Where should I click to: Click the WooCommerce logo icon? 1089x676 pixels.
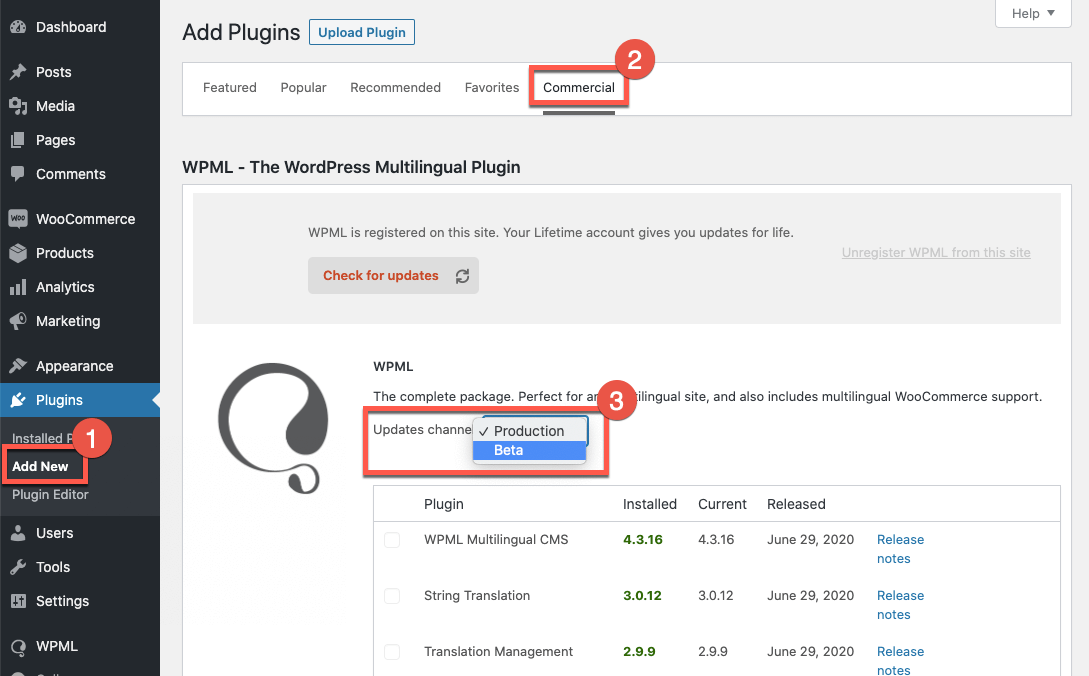(18, 219)
